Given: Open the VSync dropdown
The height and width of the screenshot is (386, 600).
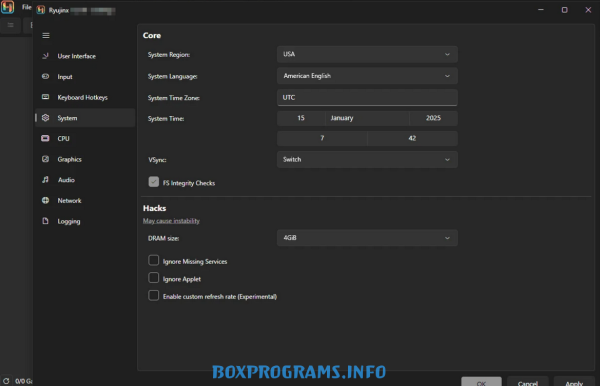Looking at the screenshot, I should [x=367, y=160].
